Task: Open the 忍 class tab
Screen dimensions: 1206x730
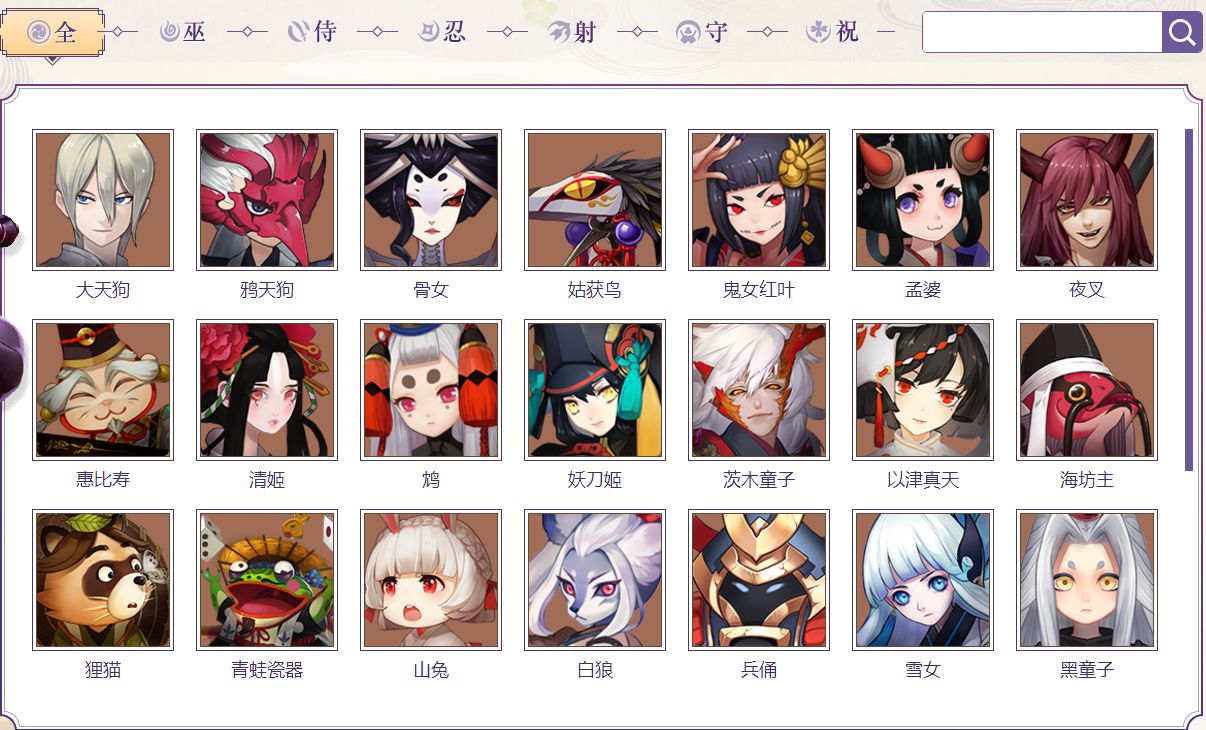Action: click(442, 32)
